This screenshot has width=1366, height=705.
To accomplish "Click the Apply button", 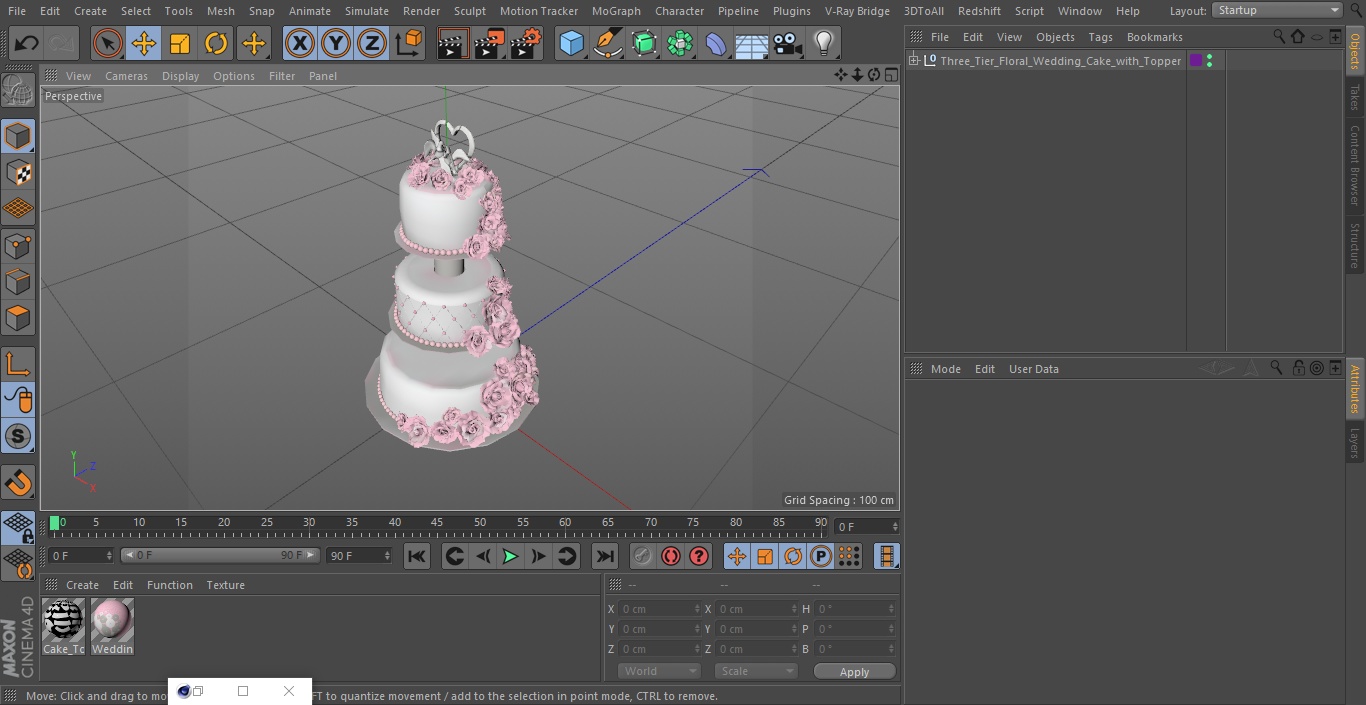I will [854, 672].
